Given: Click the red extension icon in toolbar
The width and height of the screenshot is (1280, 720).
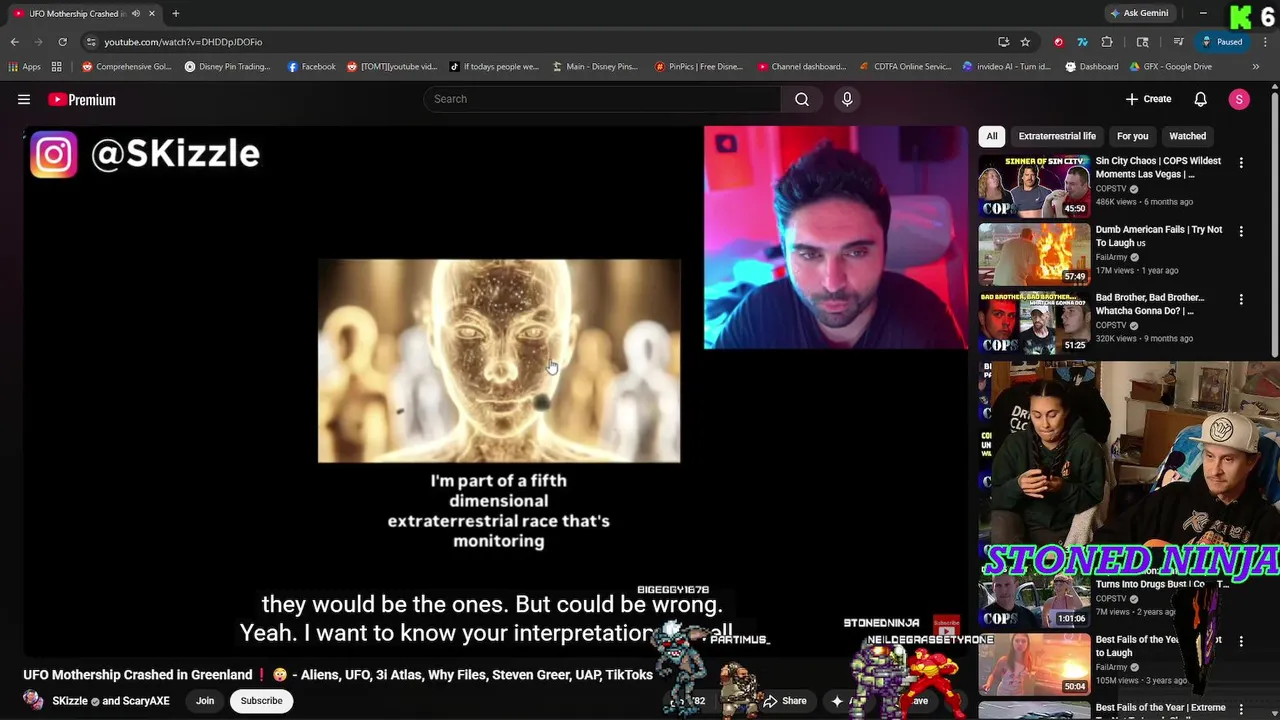Looking at the screenshot, I should (1058, 42).
